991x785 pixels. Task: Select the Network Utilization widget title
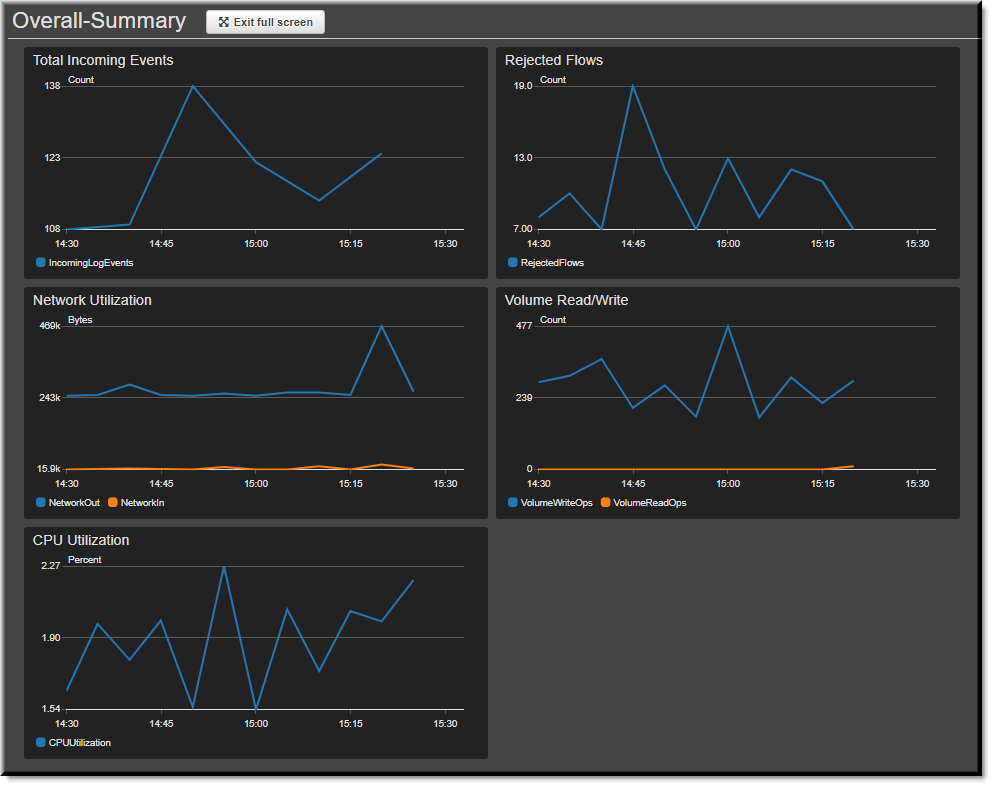(92, 300)
